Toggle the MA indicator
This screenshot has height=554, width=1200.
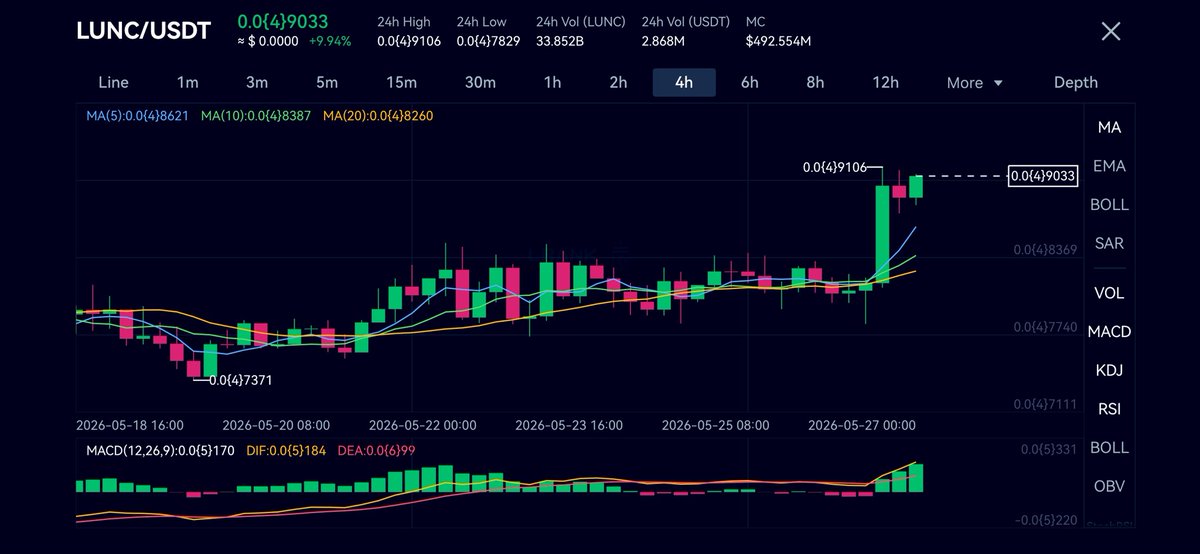point(1109,127)
